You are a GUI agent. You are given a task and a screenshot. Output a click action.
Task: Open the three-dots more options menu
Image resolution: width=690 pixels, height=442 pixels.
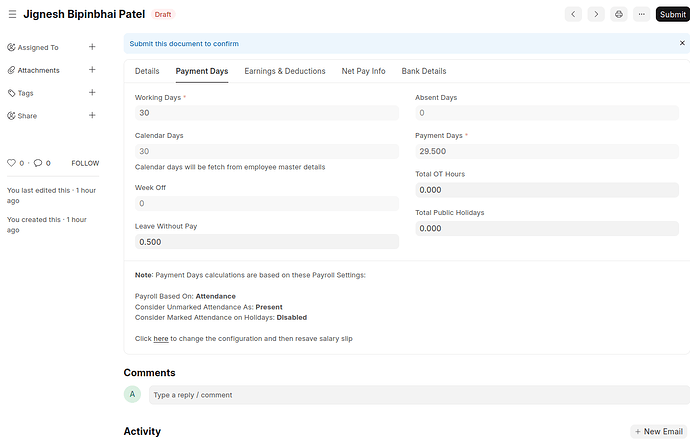642,14
